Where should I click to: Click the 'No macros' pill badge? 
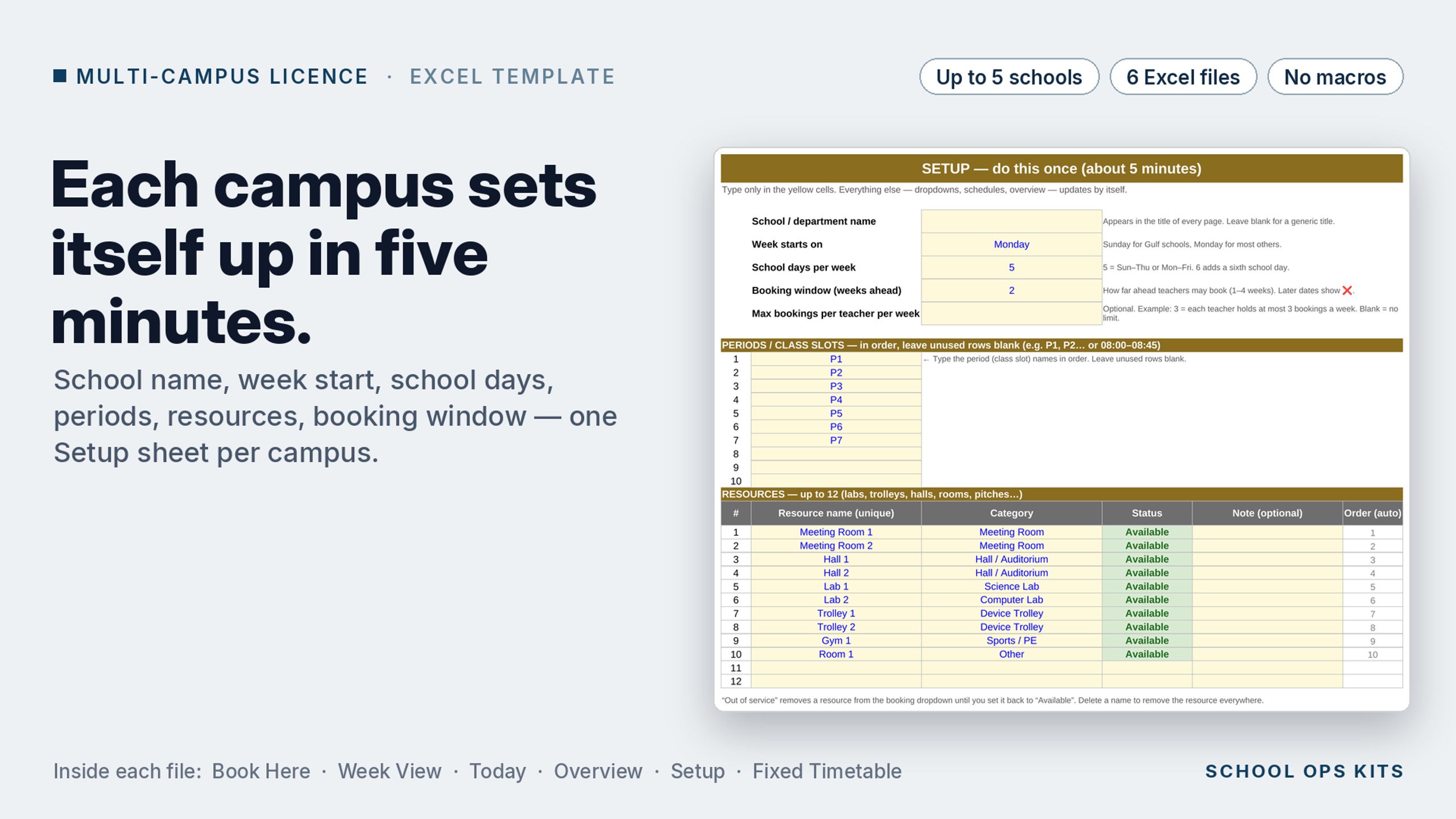tap(1335, 77)
